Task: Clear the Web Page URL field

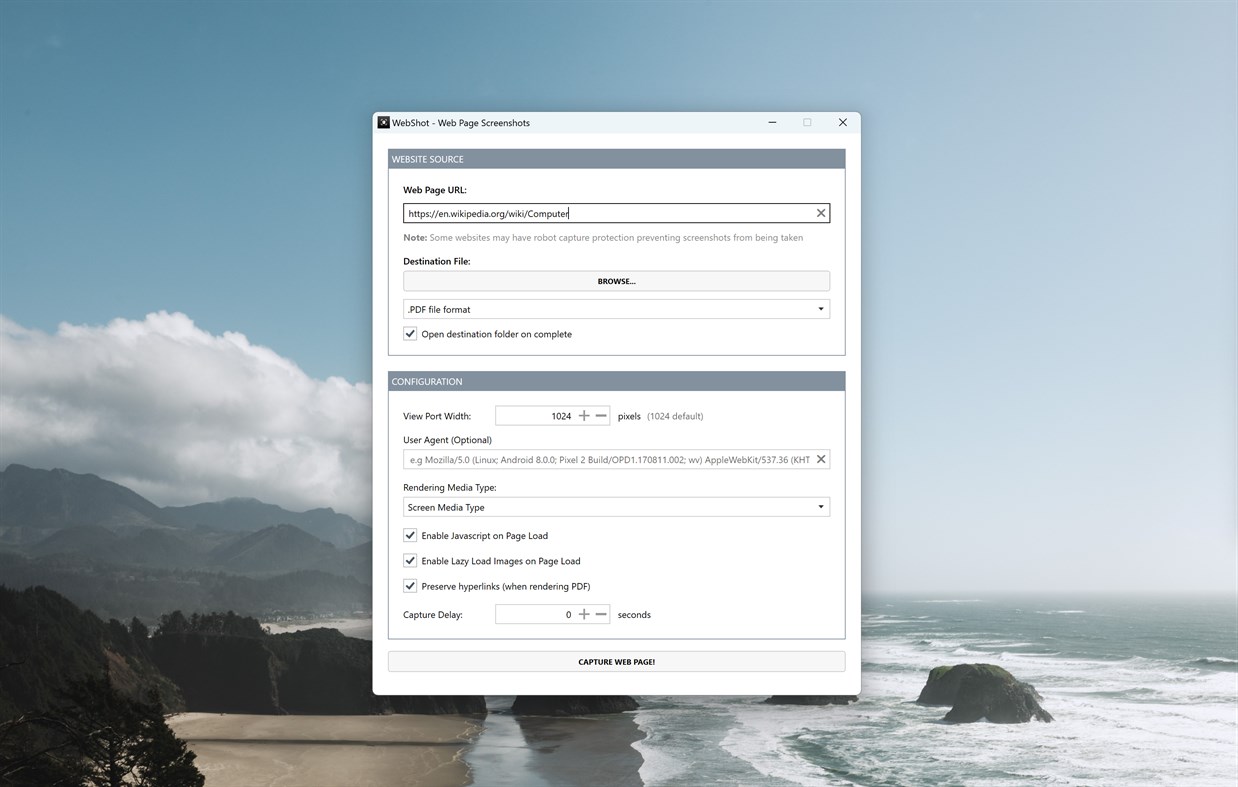Action: pyautogui.click(x=820, y=212)
